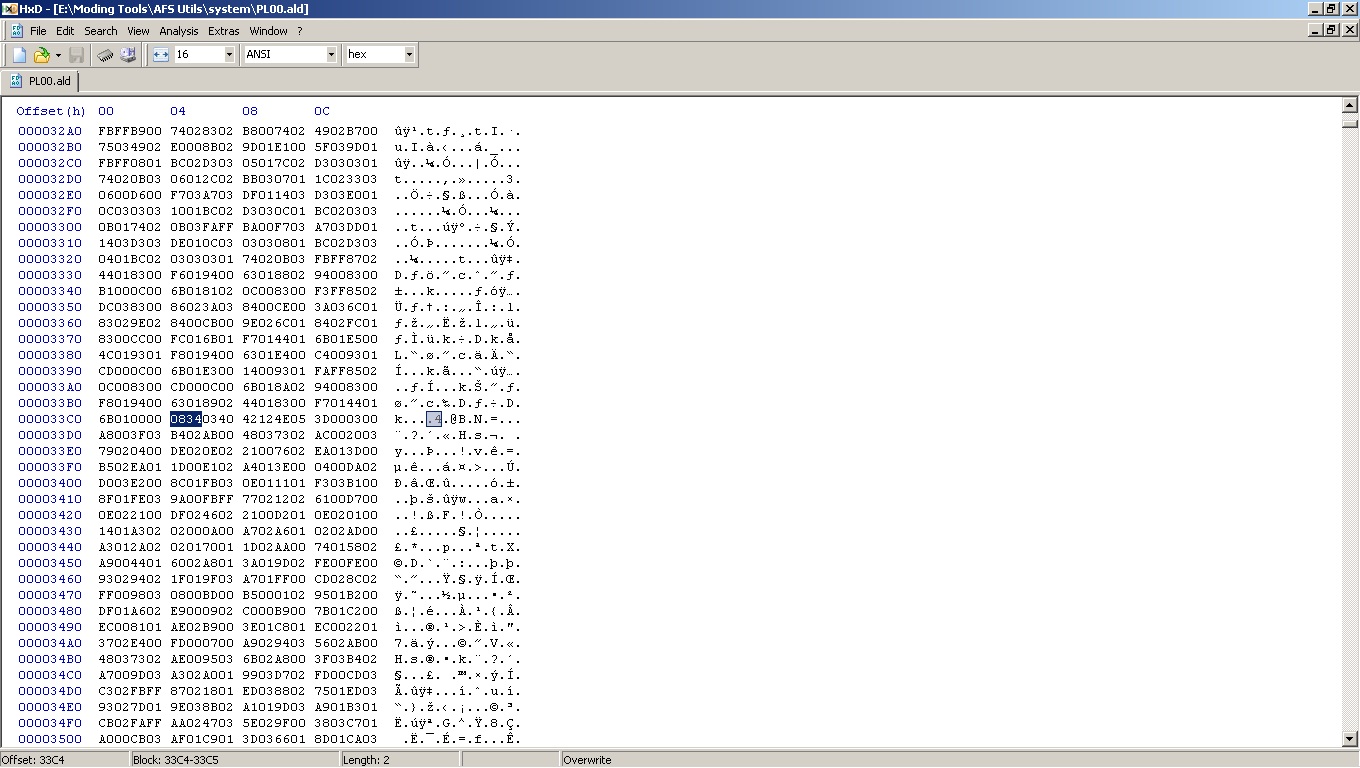Open the Extras menu
Viewport: 1360px width, 768px height.
pos(224,31)
